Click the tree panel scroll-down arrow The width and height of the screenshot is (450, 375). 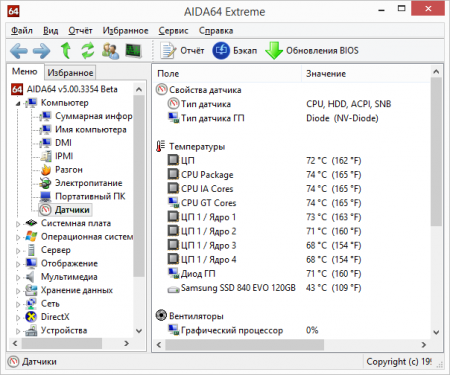pyautogui.click(x=139, y=331)
